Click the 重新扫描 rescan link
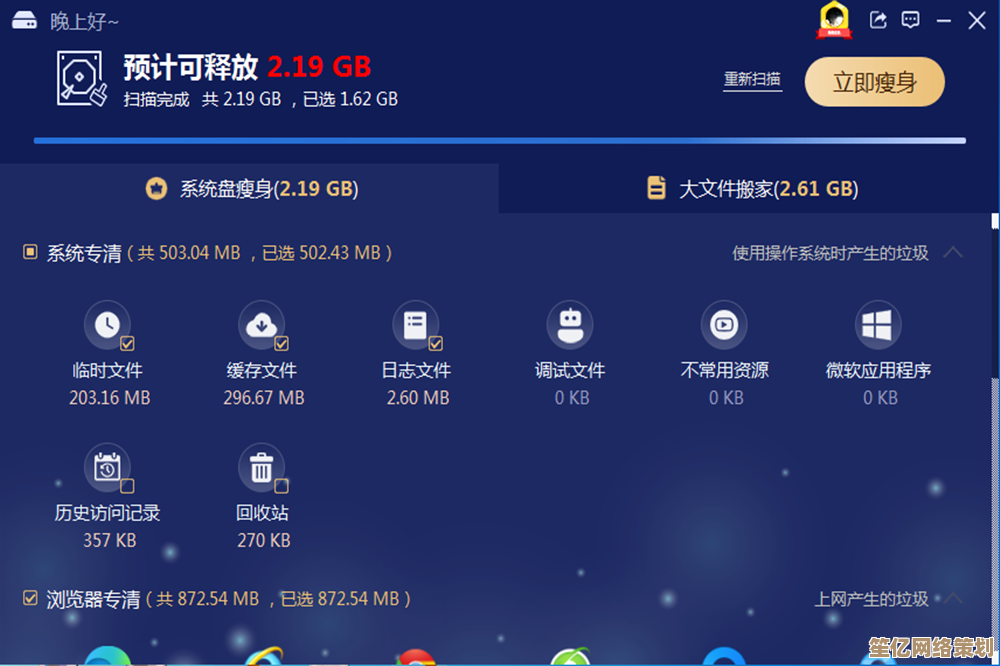This screenshot has height=666, width=1000. pyautogui.click(x=752, y=80)
